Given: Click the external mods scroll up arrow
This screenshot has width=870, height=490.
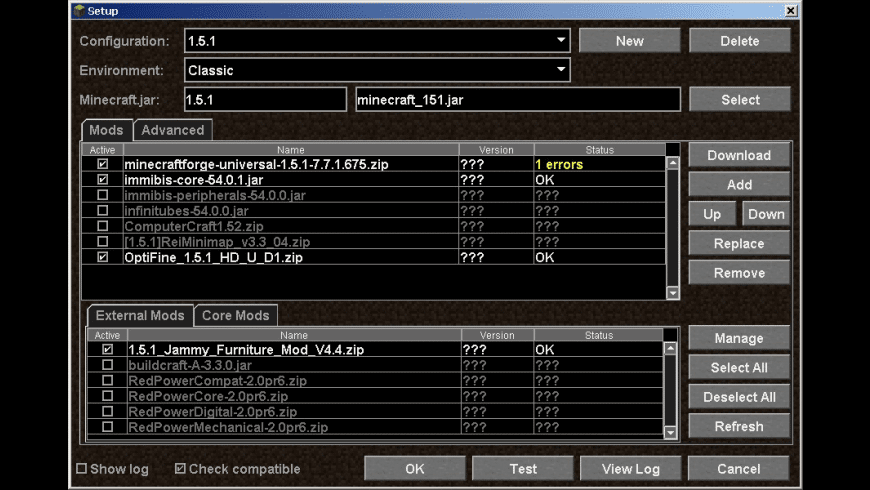Looking at the screenshot, I should click(670, 348).
